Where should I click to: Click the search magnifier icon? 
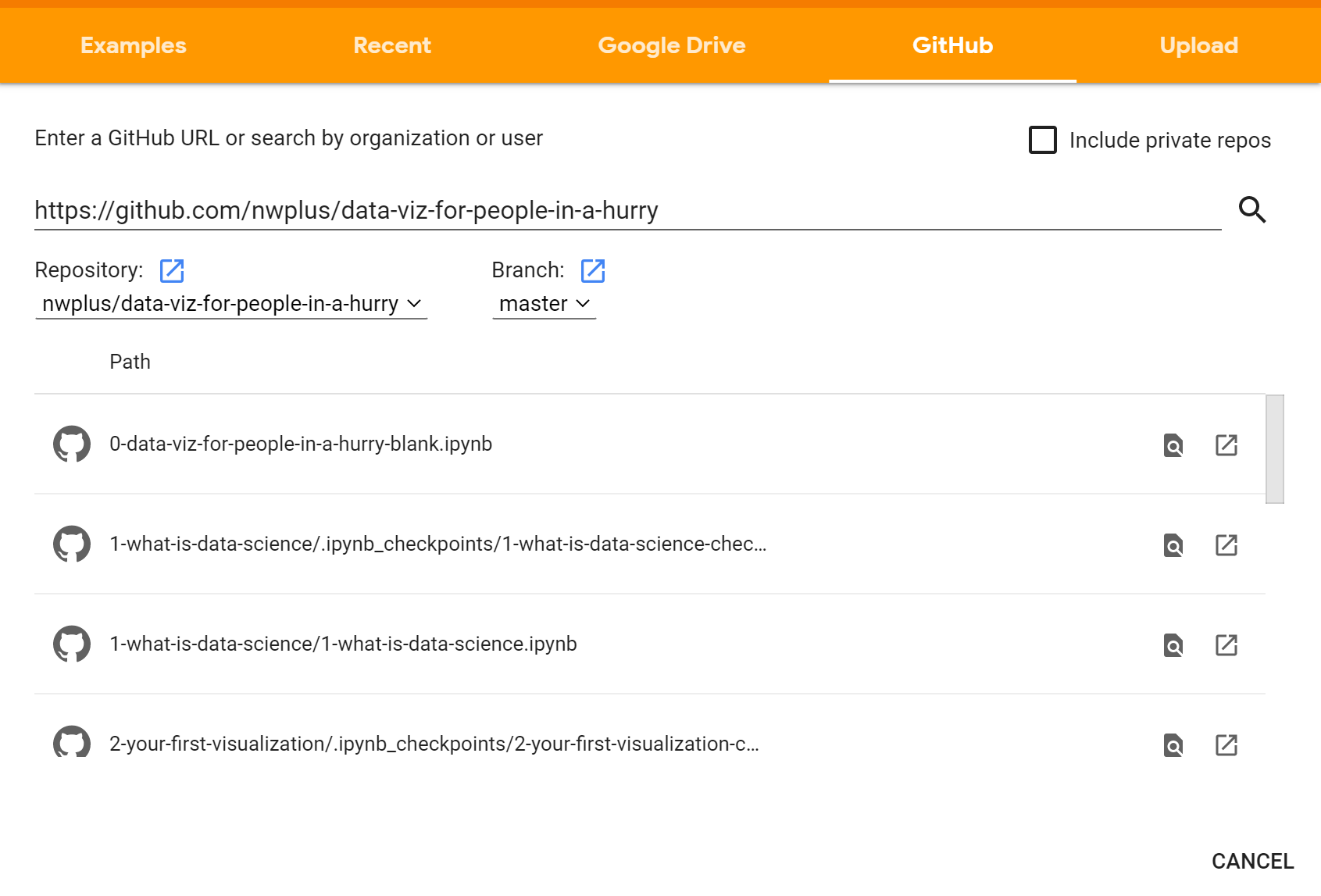tap(1252, 209)
